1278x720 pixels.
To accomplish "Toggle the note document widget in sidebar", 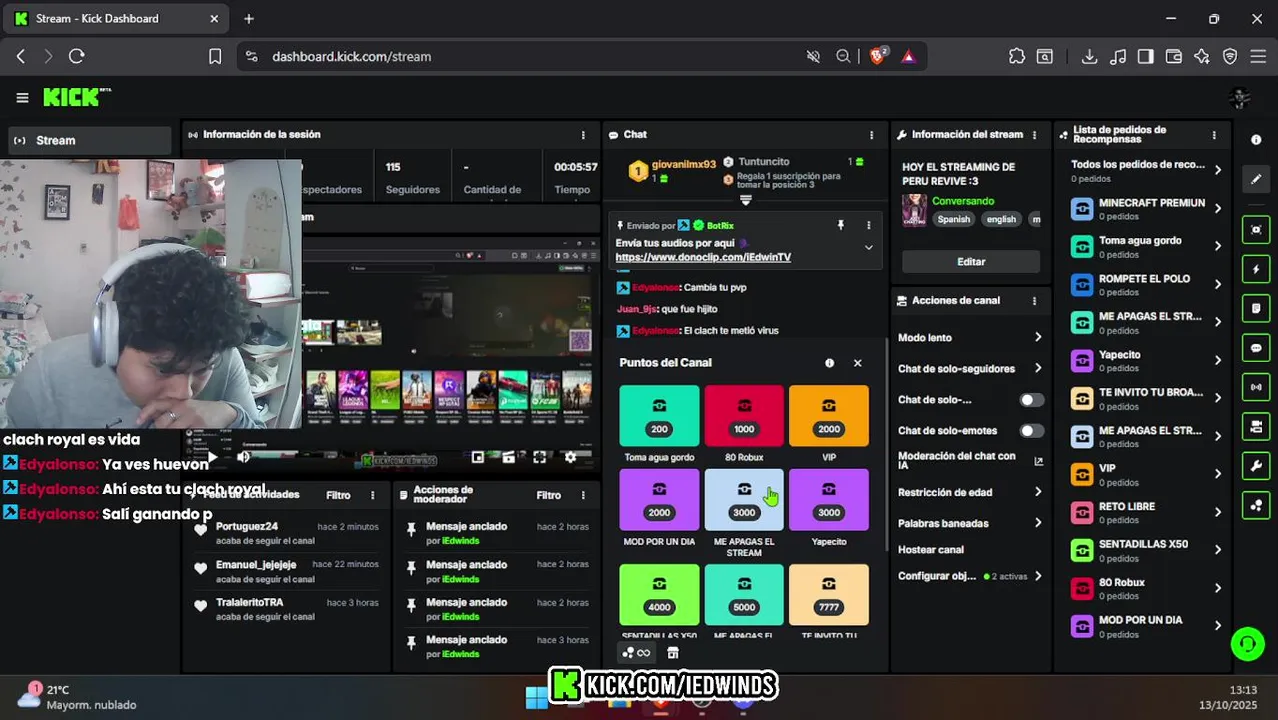I will click(1256, 309).
